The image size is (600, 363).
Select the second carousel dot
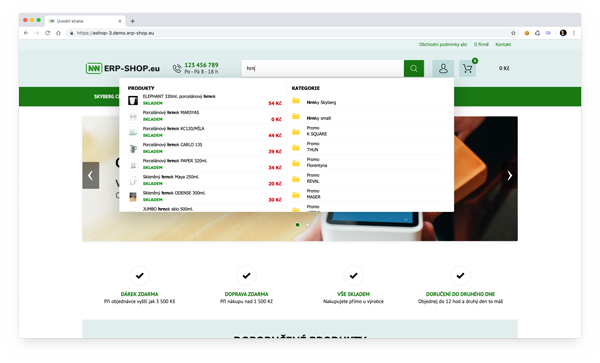[307, 225]
